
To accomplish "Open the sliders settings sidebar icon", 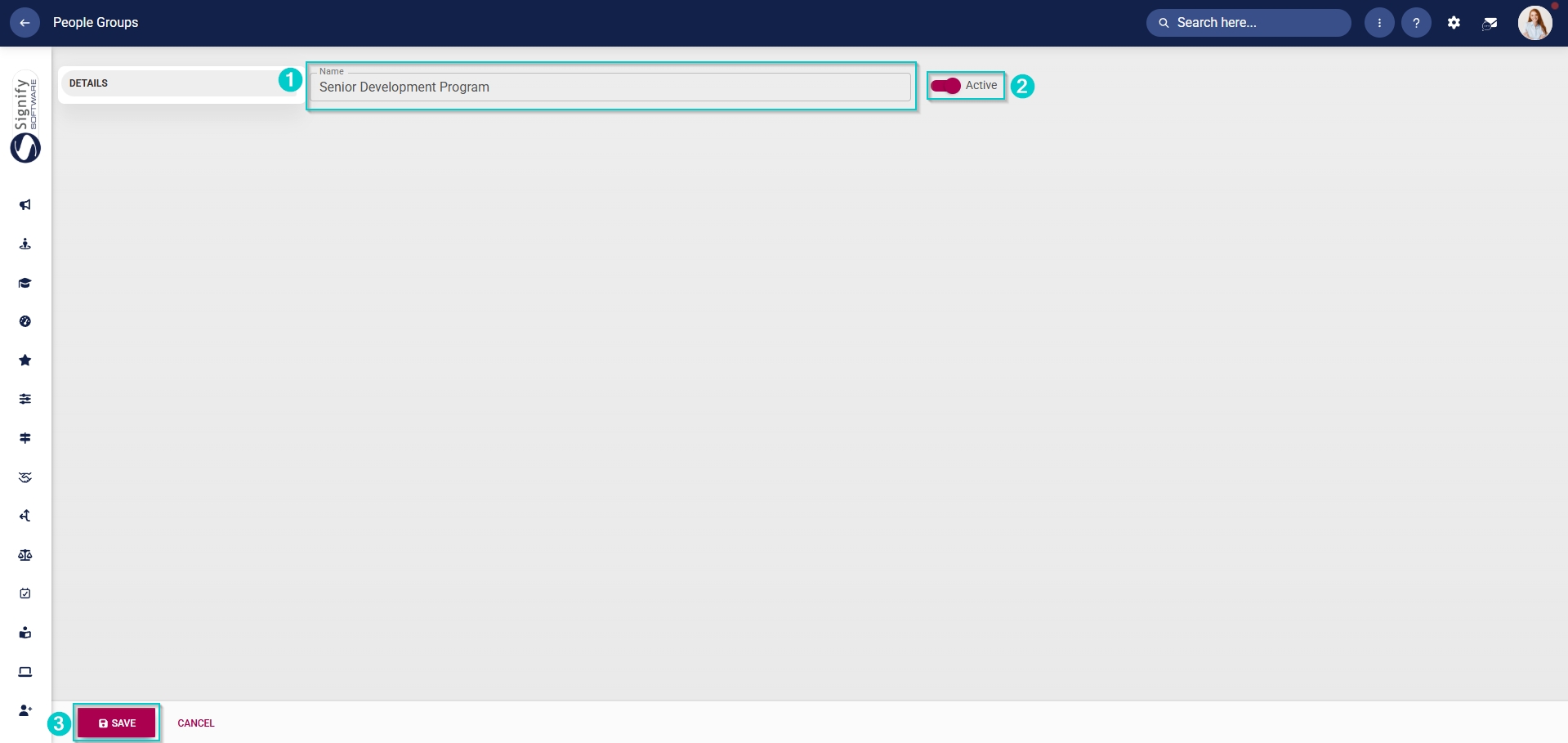I will [x=25, y=399].
